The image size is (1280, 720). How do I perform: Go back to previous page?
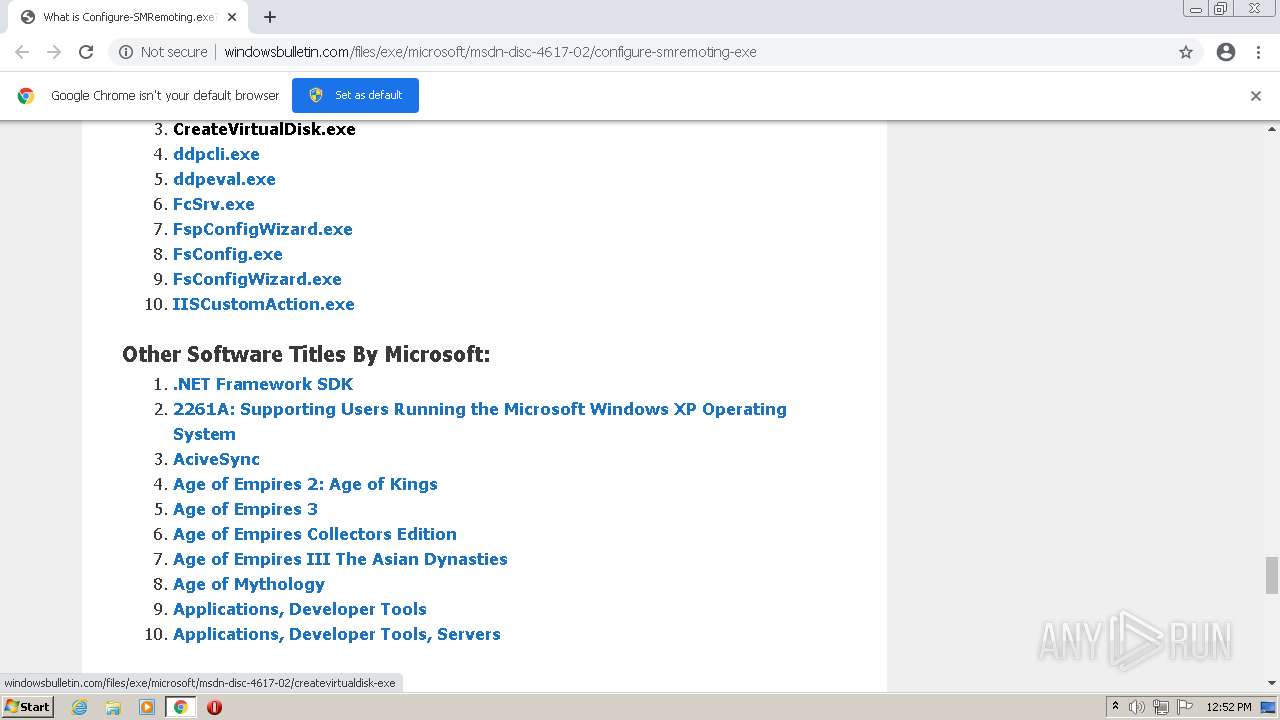22,52
